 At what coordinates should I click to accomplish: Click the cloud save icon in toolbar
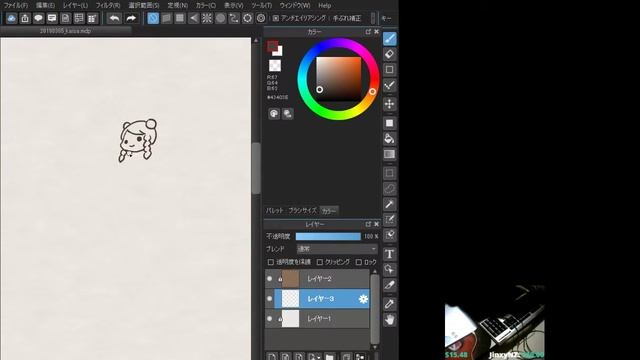click(x=11, y=18)
